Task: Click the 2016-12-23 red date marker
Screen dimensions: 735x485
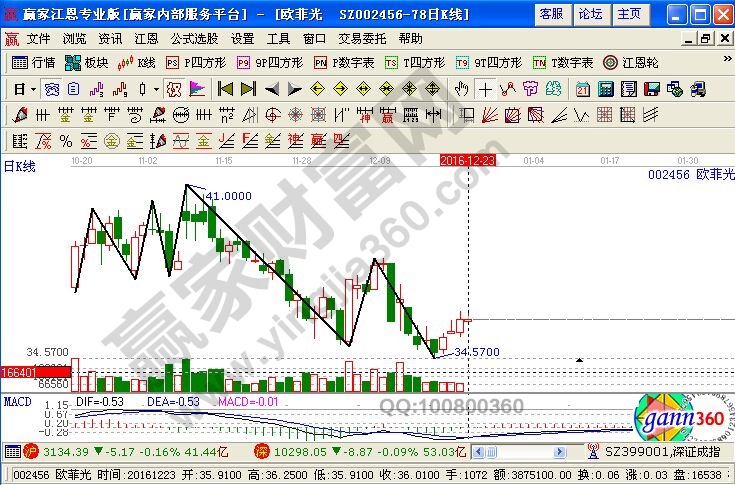Action: click(468, 160)
